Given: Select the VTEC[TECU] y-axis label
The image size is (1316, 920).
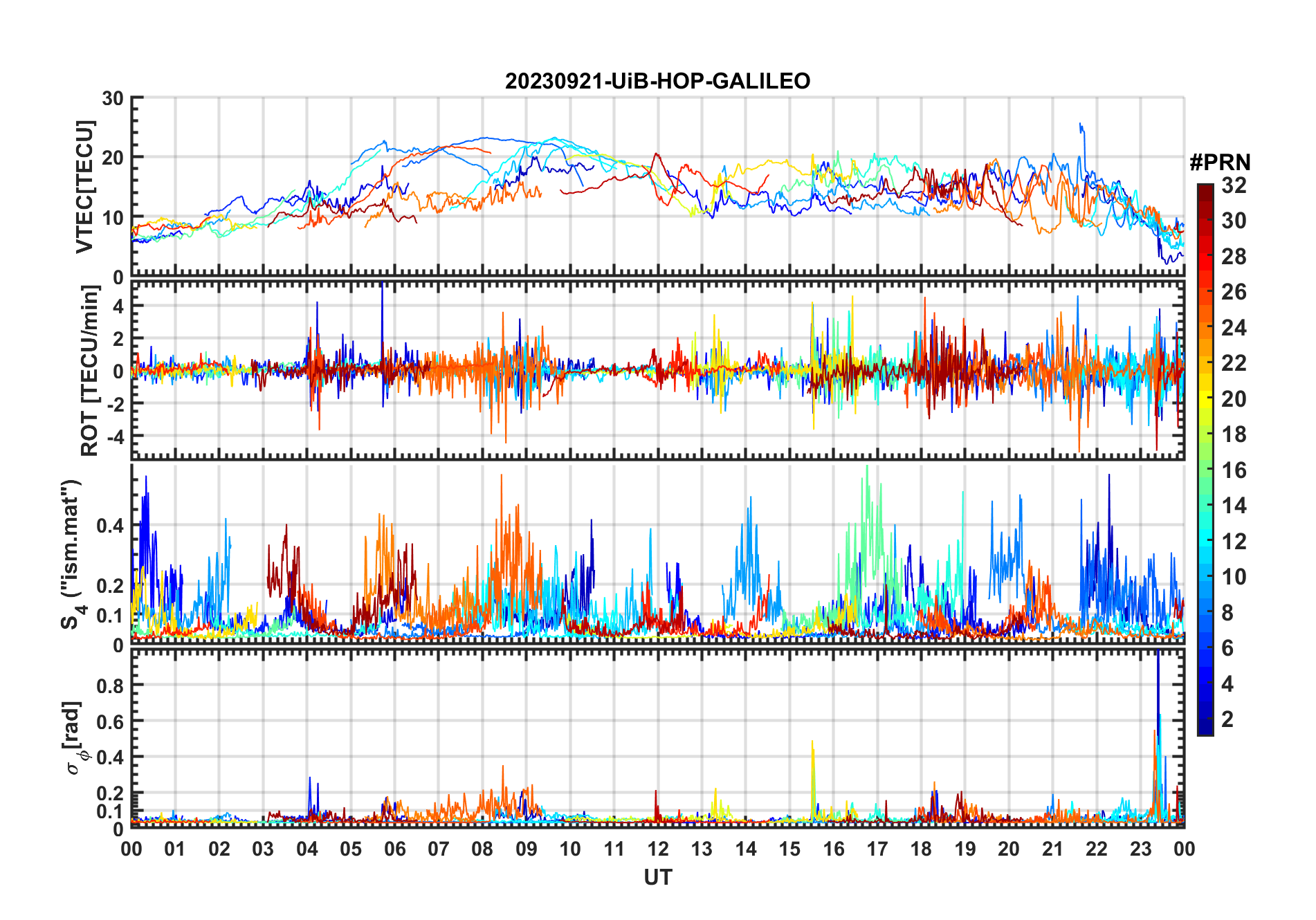Looking at the screenshot, I should [x=84, y=187].
